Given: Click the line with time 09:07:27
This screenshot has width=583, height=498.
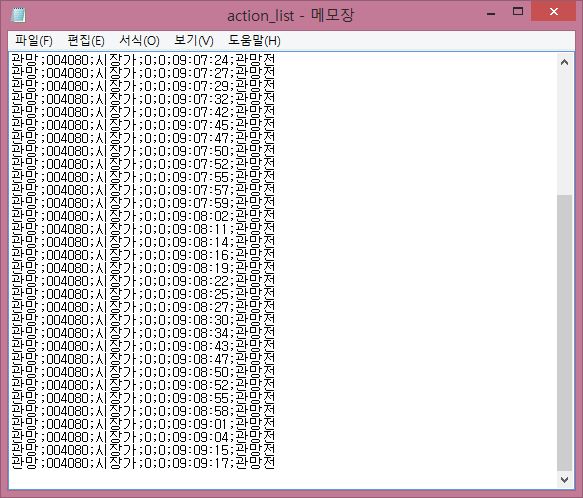Looking at the screenshot, I should point(143,73).
